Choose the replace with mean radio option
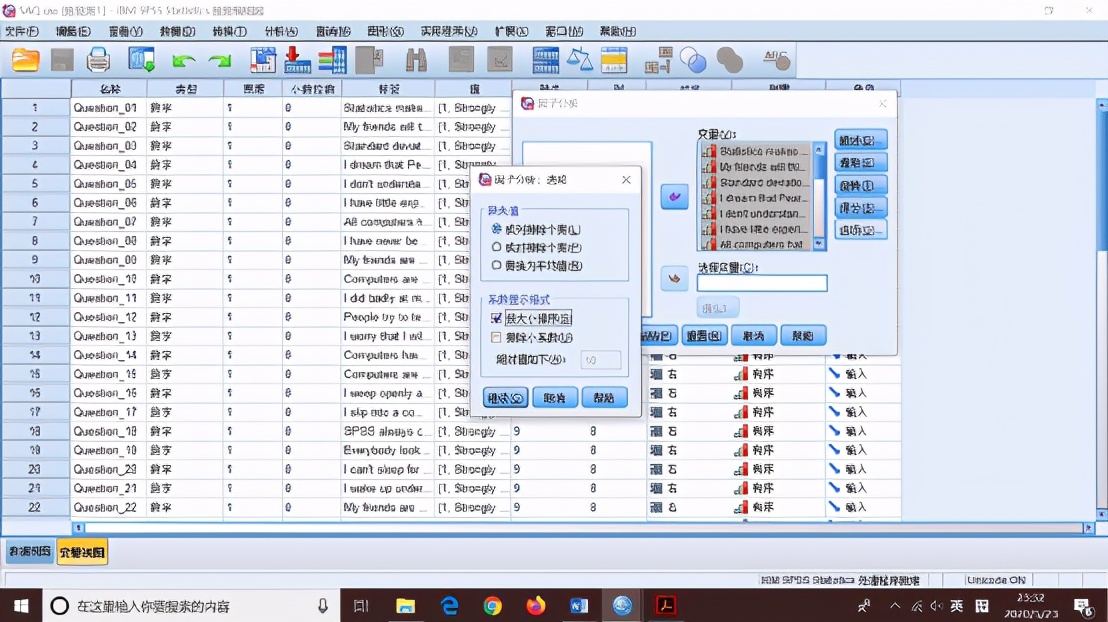The width and height of the screenshot is (1108, 622). pos(497,266)
